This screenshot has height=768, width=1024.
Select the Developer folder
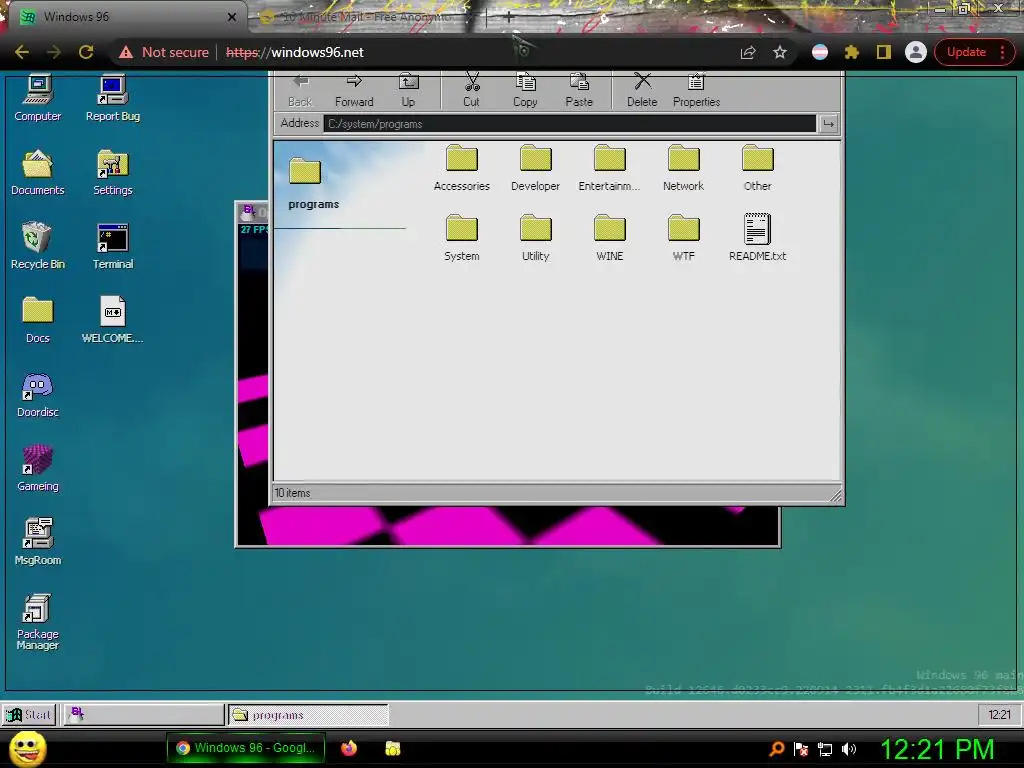pyautogui.click(x=536, y=168)
